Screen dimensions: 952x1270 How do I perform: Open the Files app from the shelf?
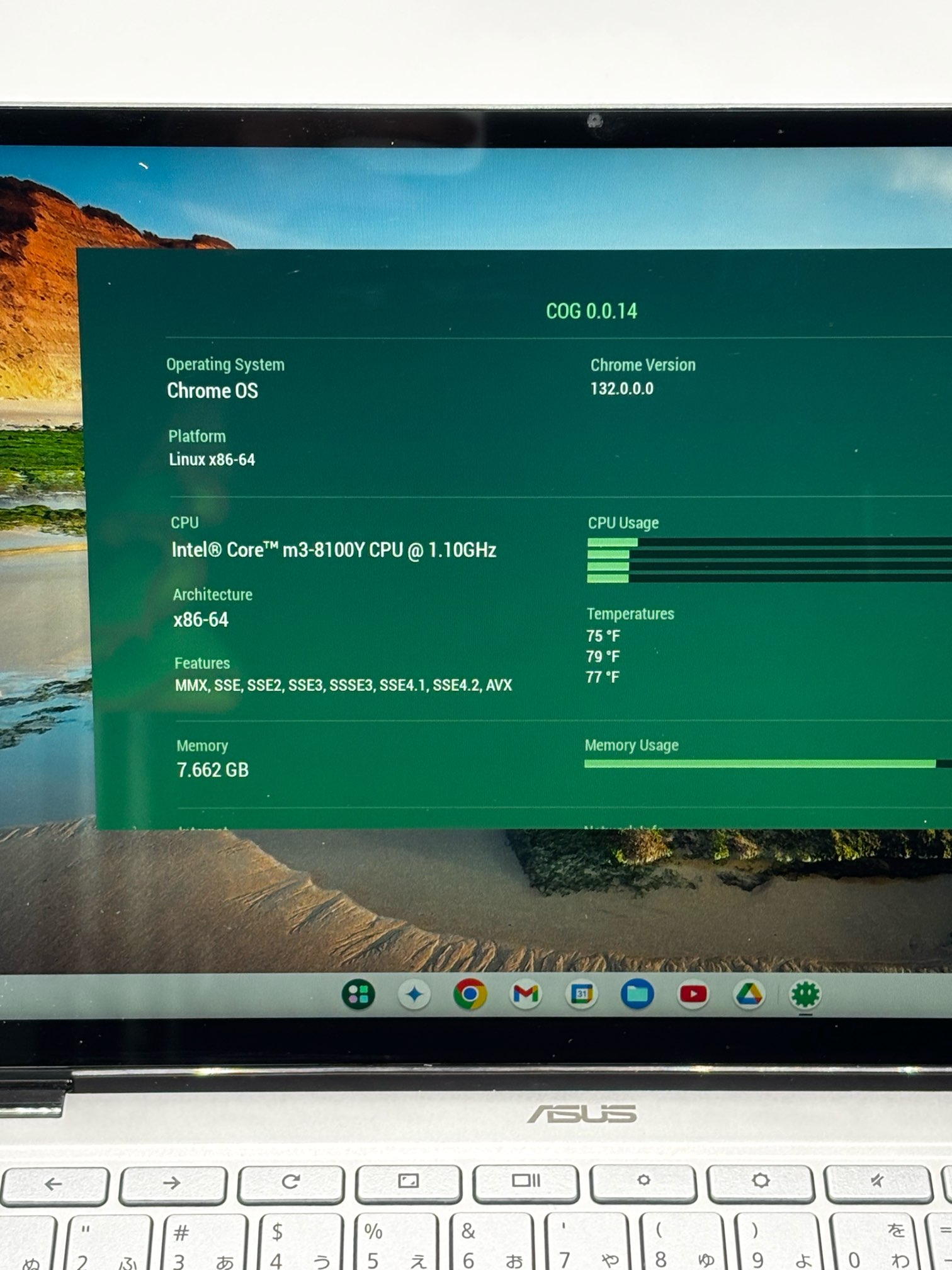tap(637, 995)
